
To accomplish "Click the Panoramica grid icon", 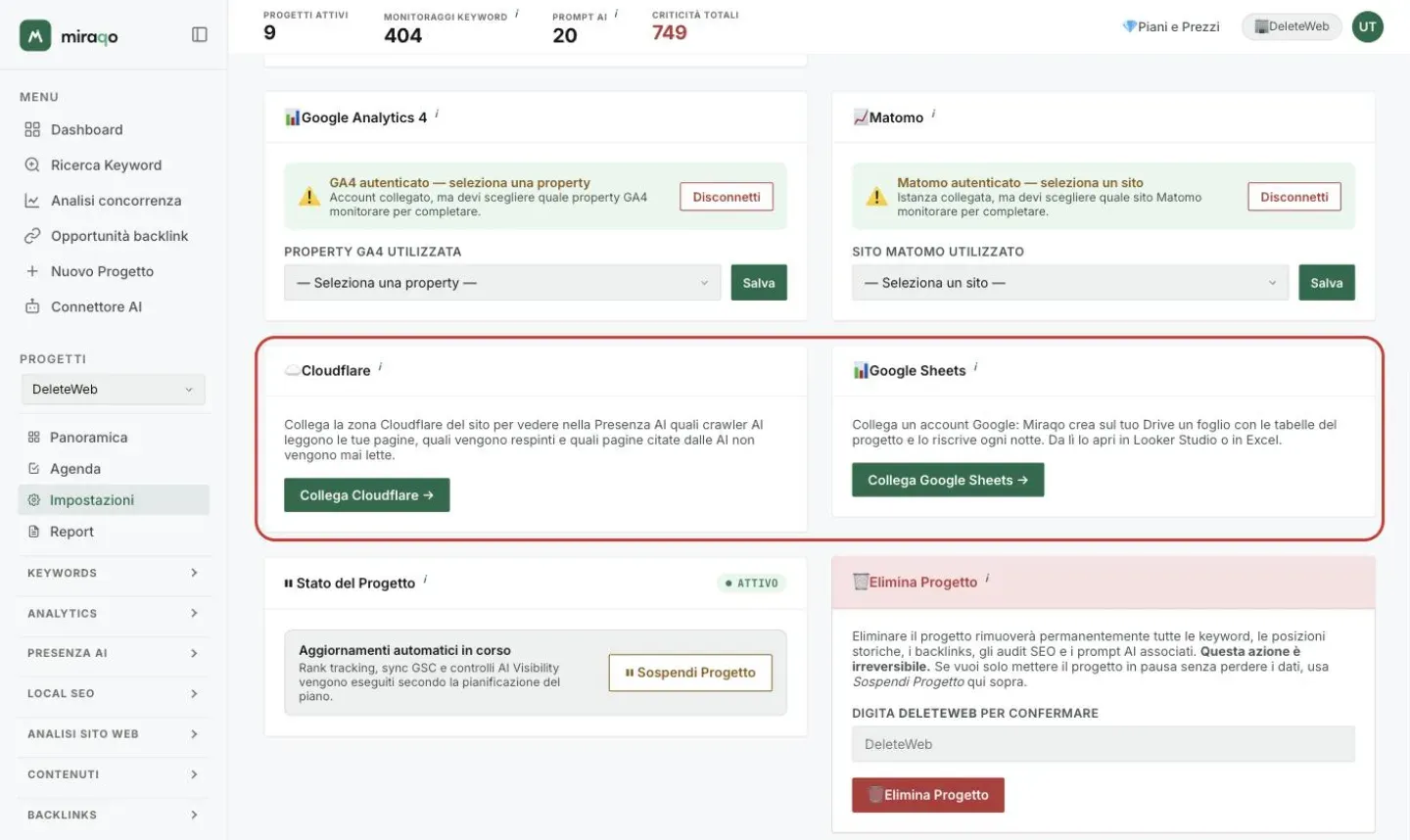I will pos(33,438).
